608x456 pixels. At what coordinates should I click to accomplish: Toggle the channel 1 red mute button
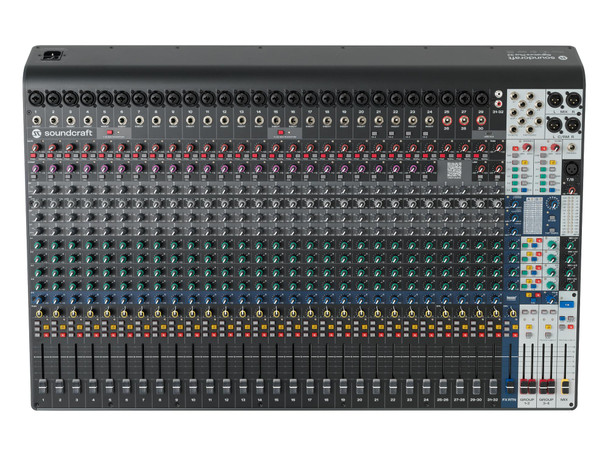click(x=45, y=335)
